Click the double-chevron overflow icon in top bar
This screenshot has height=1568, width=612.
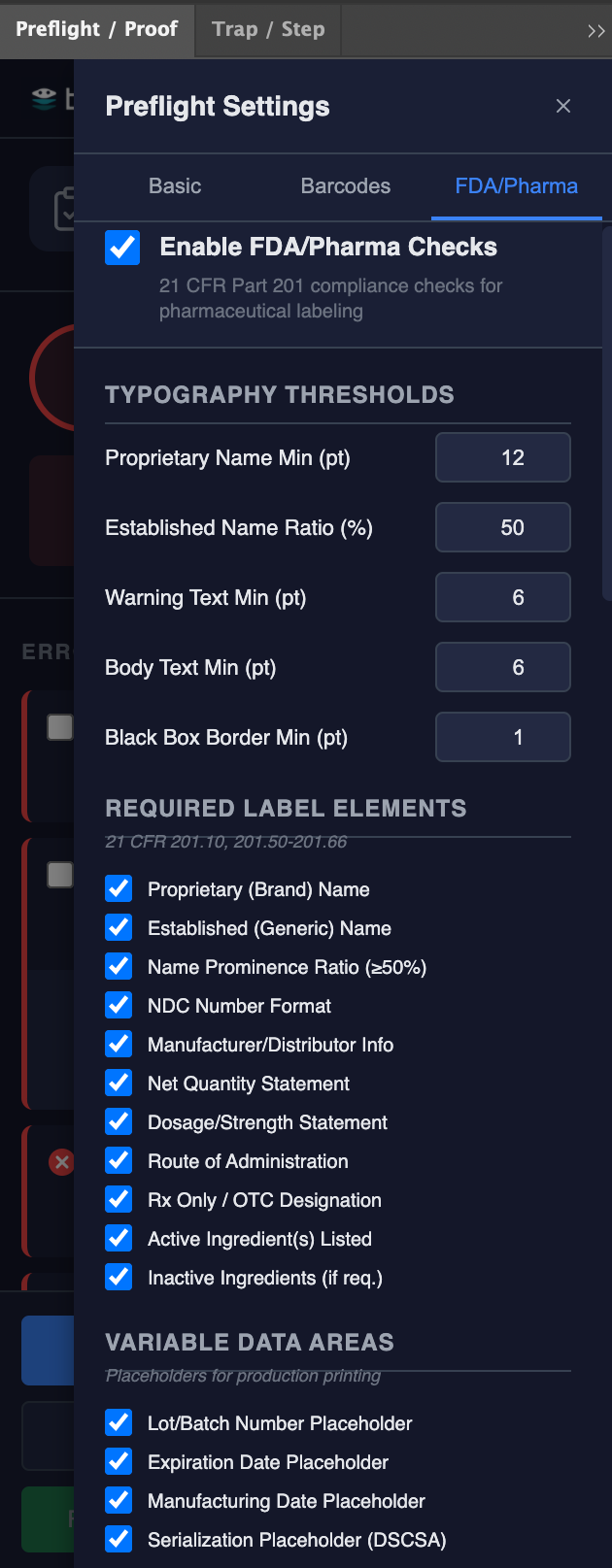pyautogui.click(x=595, y=30)
